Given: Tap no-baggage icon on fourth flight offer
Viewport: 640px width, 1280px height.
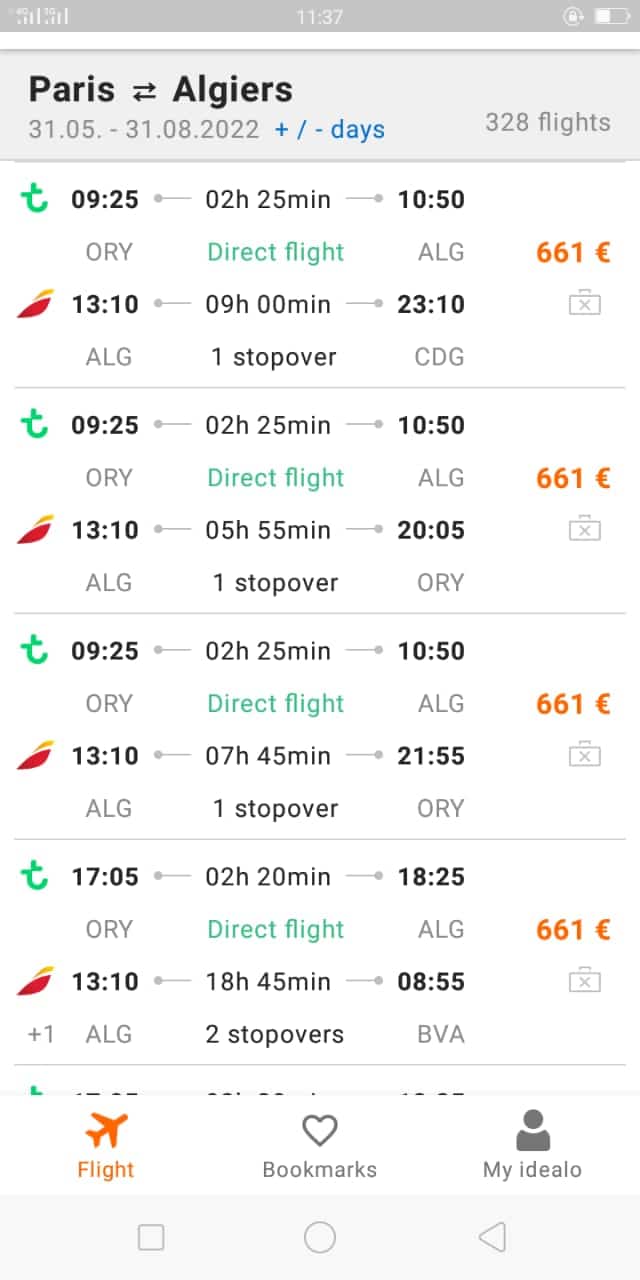Looking at the screenshot, I should pyautogui.click(x=585, y=981).
